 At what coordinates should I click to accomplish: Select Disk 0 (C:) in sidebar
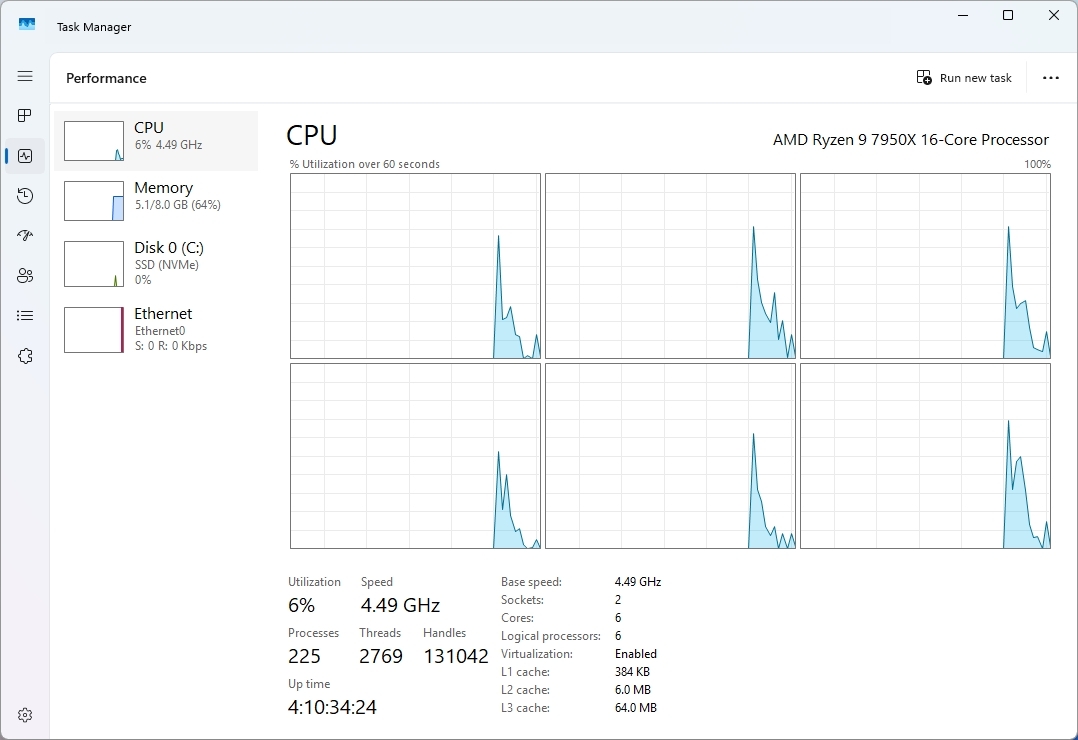pos(156,263)
